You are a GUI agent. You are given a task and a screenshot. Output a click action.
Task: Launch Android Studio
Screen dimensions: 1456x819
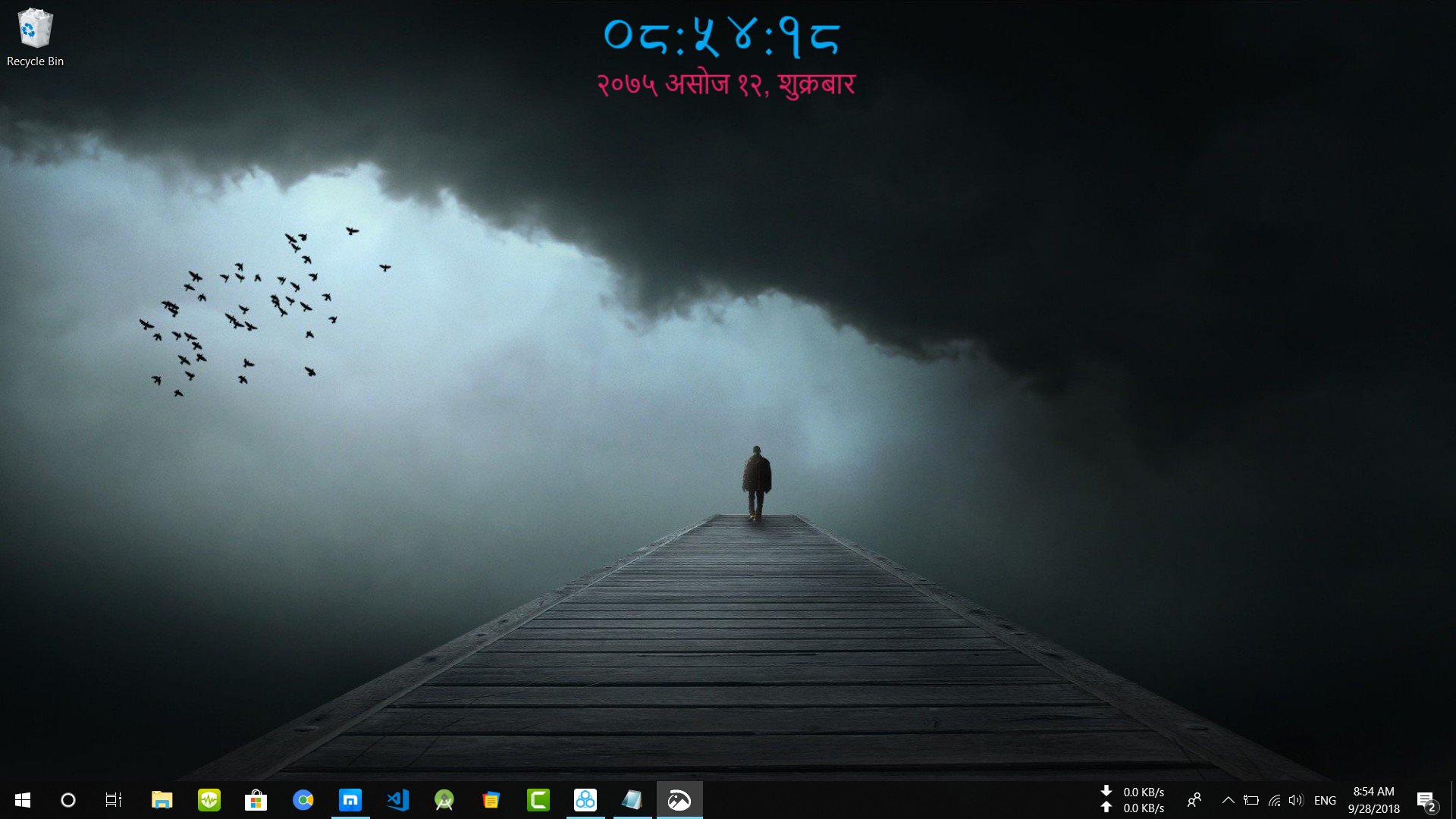444,799
